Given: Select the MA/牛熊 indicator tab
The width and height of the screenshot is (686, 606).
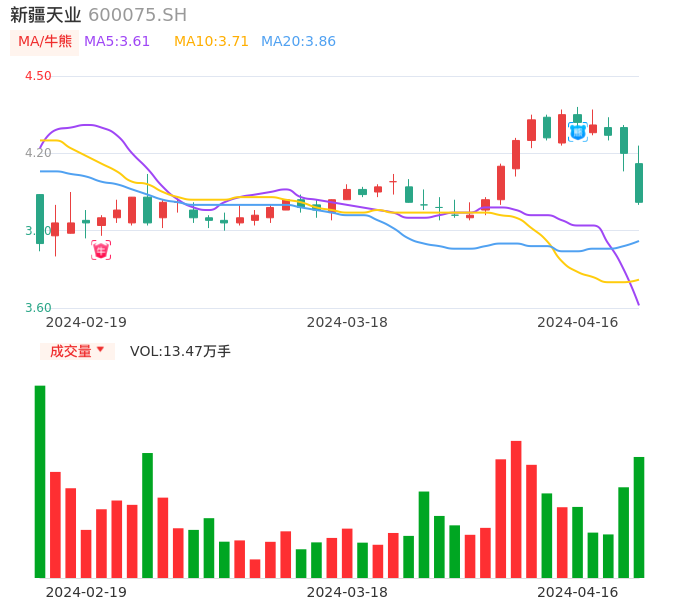Looking at the screenshot, I should click(x=45, y=42).
